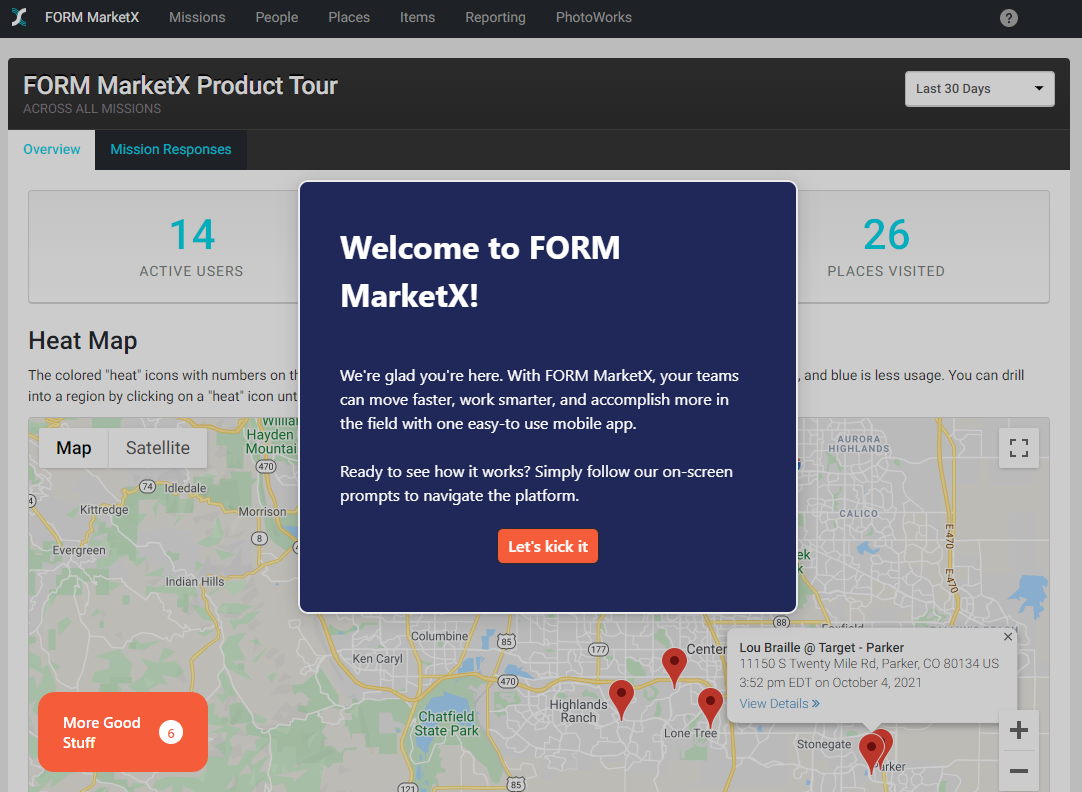The width and height of the screenshot is (1082, 792).
Task: Click the Let's kick it button
Action: [548, 546]
